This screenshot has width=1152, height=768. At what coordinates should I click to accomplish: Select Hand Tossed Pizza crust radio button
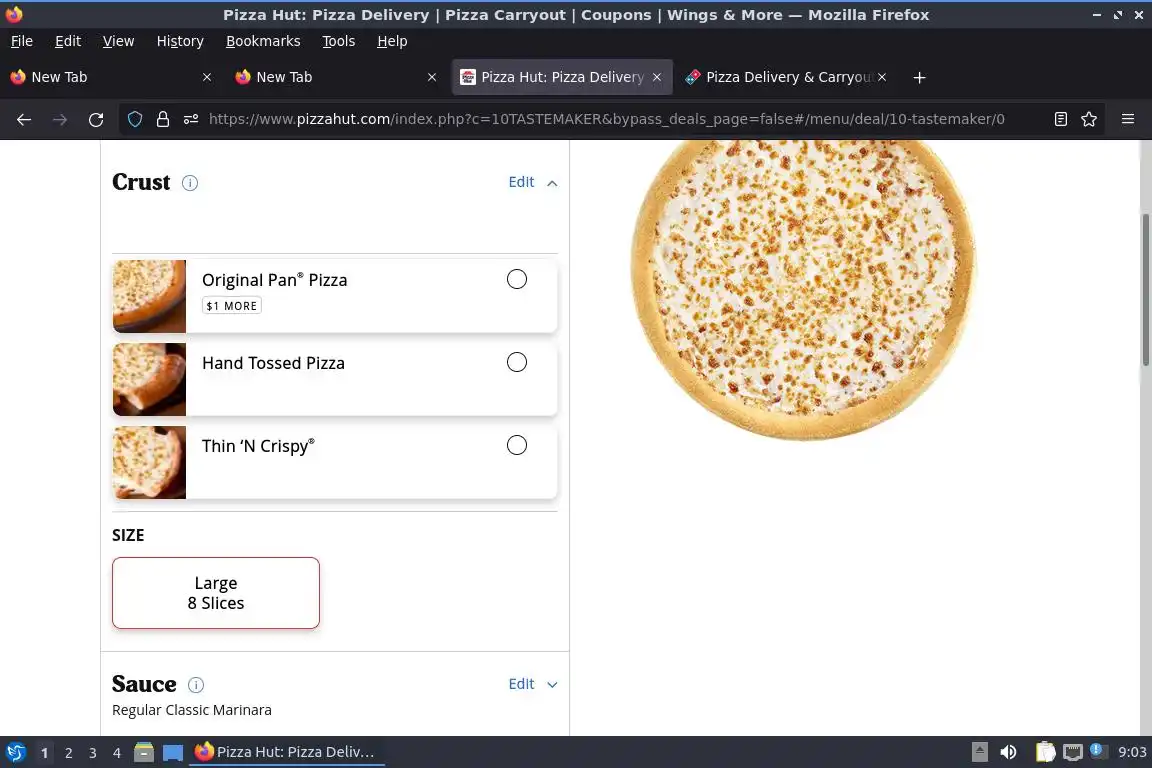point(516,362)
